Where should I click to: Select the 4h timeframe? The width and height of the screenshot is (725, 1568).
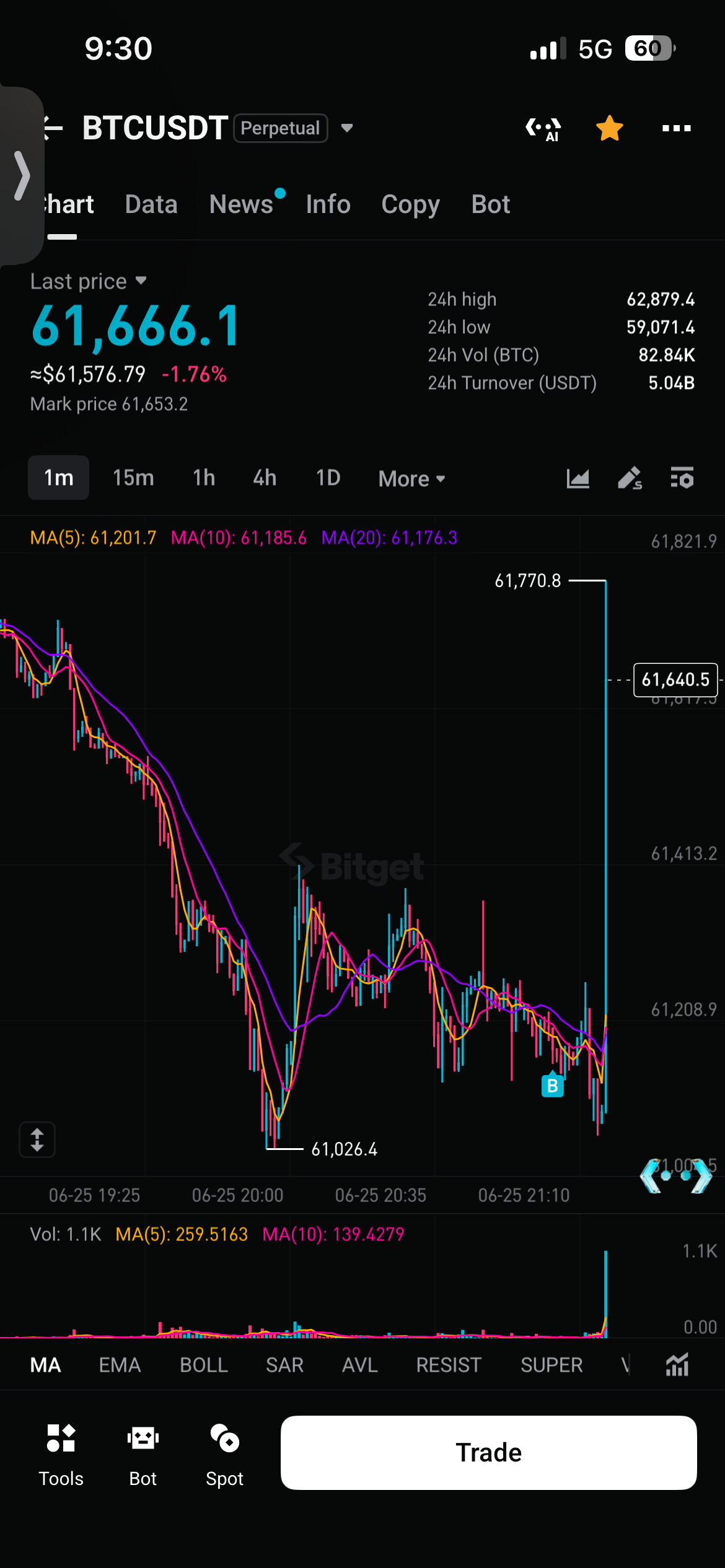tap(265, 477)
